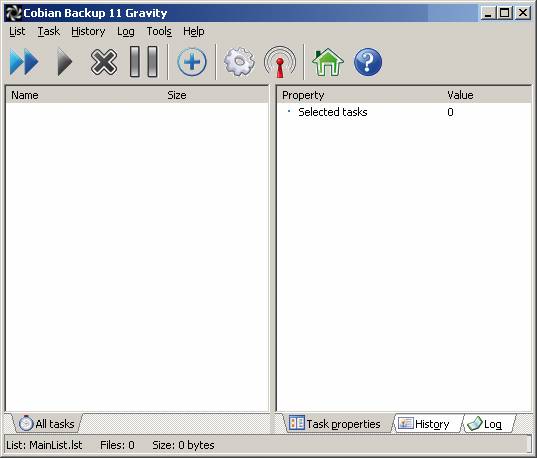Click 'List: MainList.lst' in status bar
Image resolution: width=537 pixels, height=458 pixels.
pos(44,445)
